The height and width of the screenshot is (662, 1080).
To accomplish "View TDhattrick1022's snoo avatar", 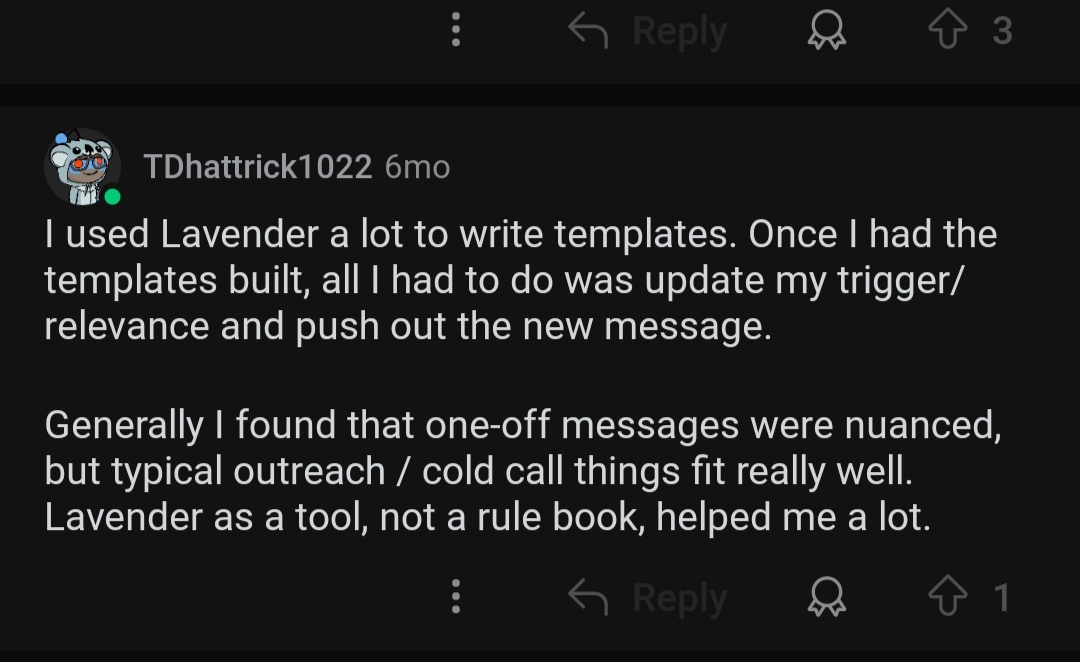I will tap(82, 167).
